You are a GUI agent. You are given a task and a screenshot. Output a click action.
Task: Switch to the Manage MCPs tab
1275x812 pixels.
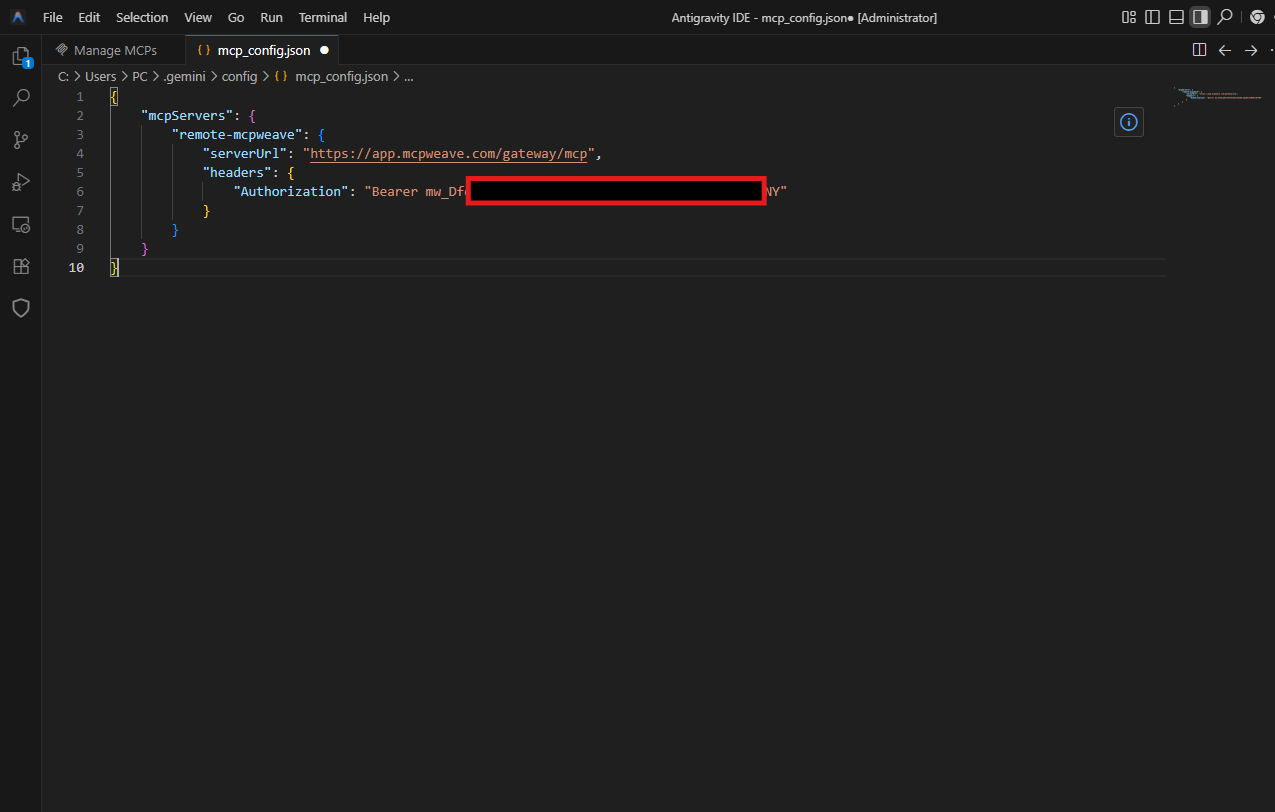click(114, 50)
